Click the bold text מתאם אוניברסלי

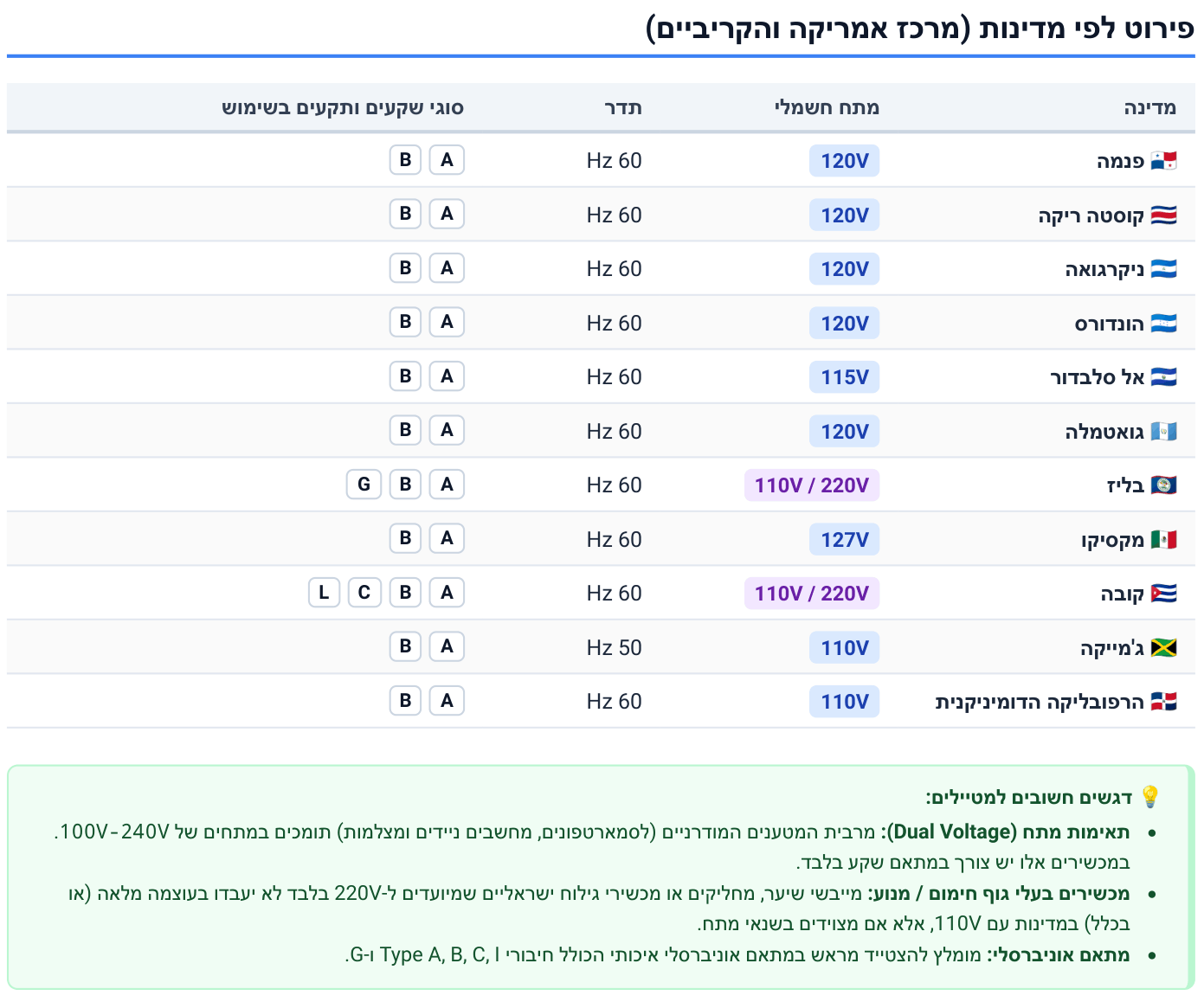(x=1058, y=955)
